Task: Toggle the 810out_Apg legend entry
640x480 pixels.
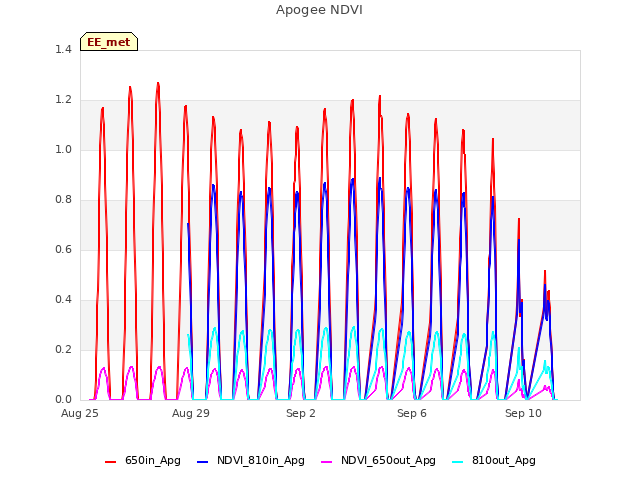Action: click(494, 461)
